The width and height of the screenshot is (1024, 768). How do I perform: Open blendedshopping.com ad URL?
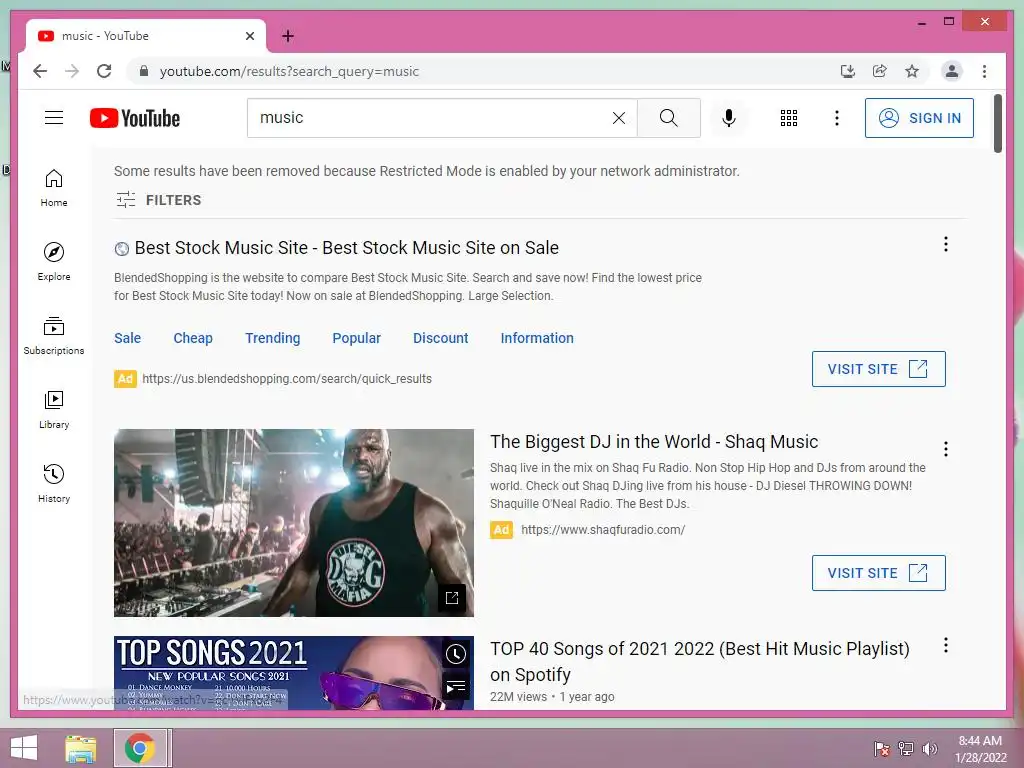click(x=287, y=379)
